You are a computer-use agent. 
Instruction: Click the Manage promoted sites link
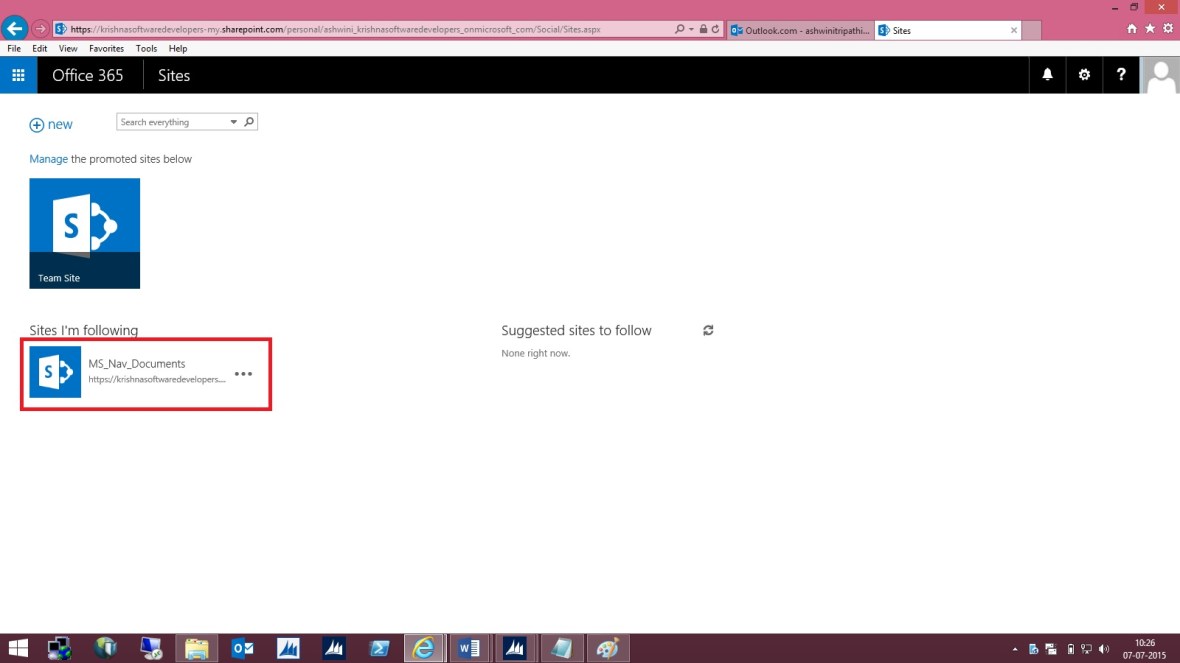(48, 158)
